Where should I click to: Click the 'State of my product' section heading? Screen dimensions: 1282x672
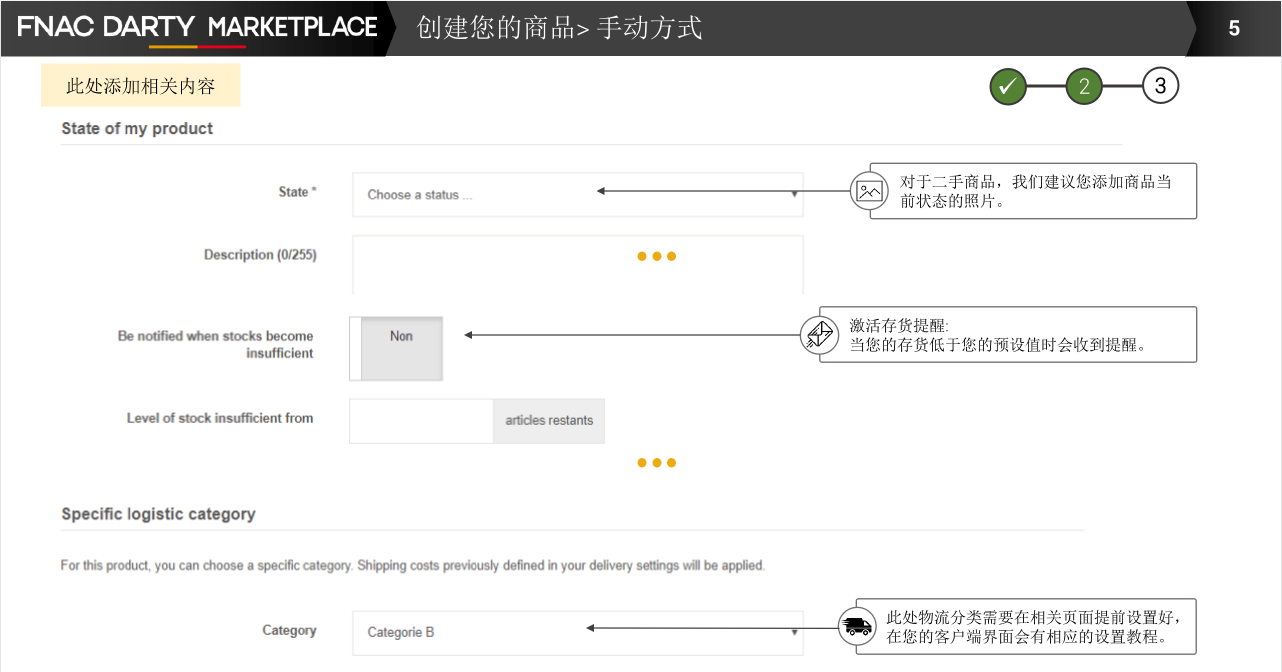click(137, 128)
